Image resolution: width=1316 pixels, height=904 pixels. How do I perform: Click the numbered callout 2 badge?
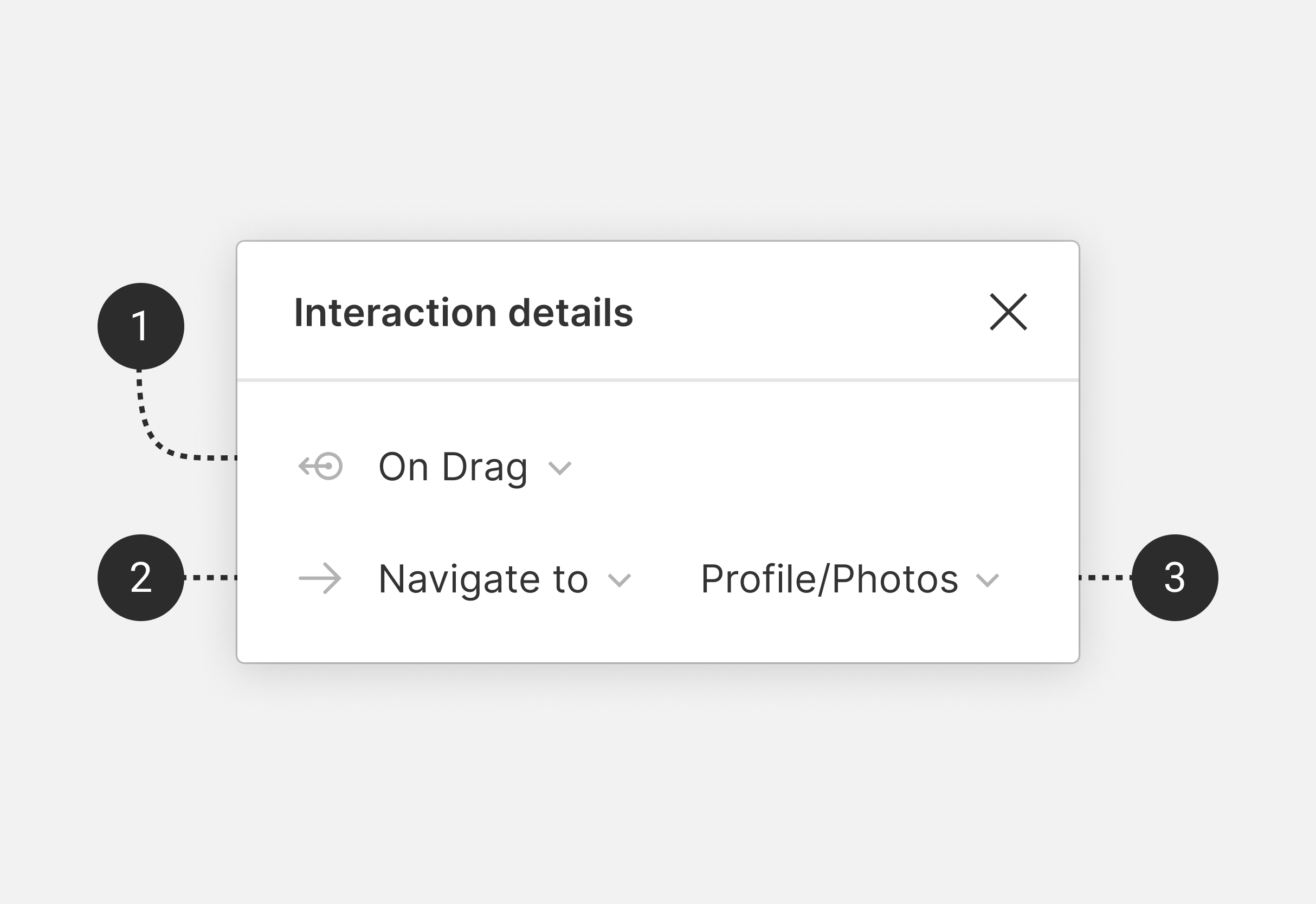(x=141, y=578)
